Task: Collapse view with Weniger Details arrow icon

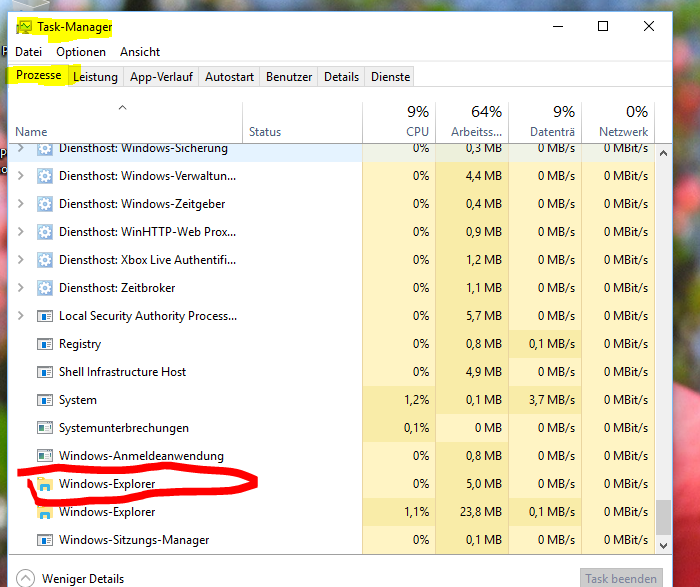Action: pyautogui.click(x=25, y=579)
